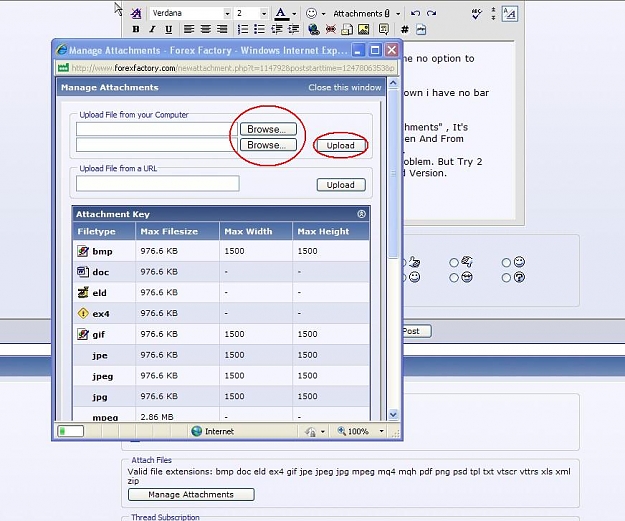625x521 pixels.
Task: Click the insert image icon
Action: pyautogui.click(x=364, y=29)
